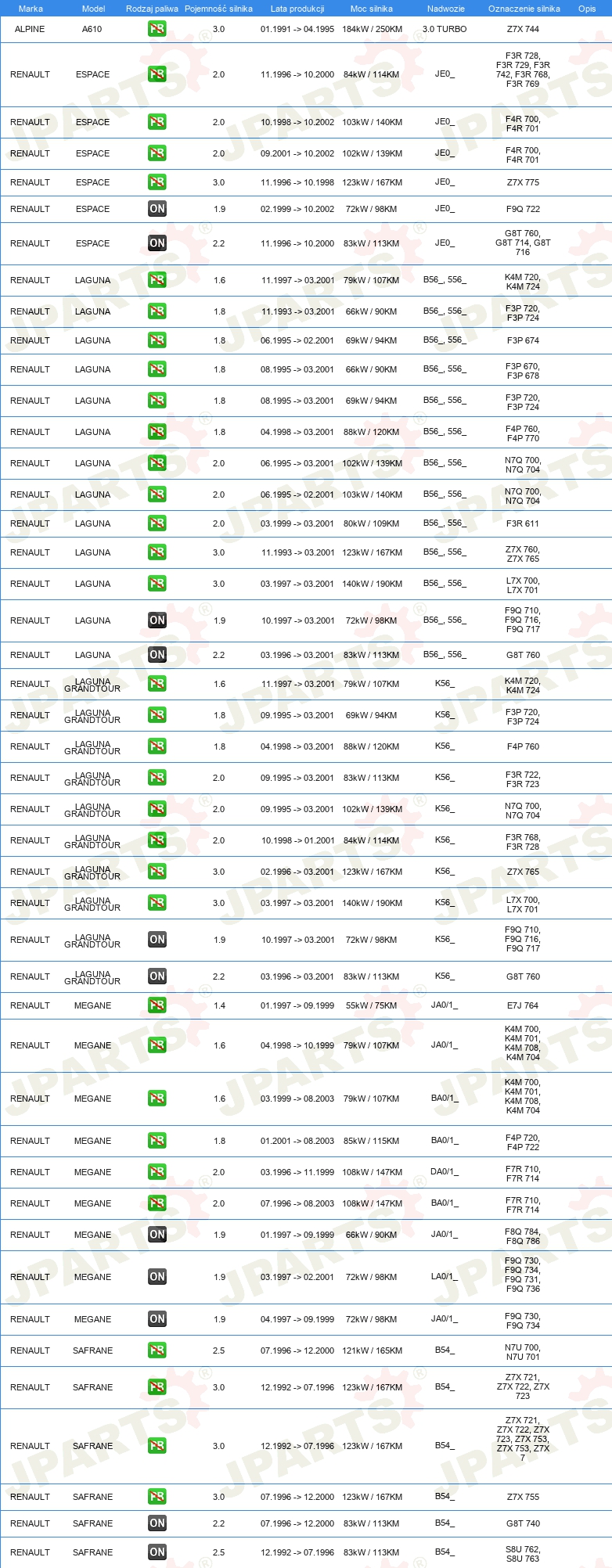Viewport: 612px width, 1568px height.
Task: Select the 55kW / 75KM power cell
Action: pyautogui.click(x=372, y=1005)
